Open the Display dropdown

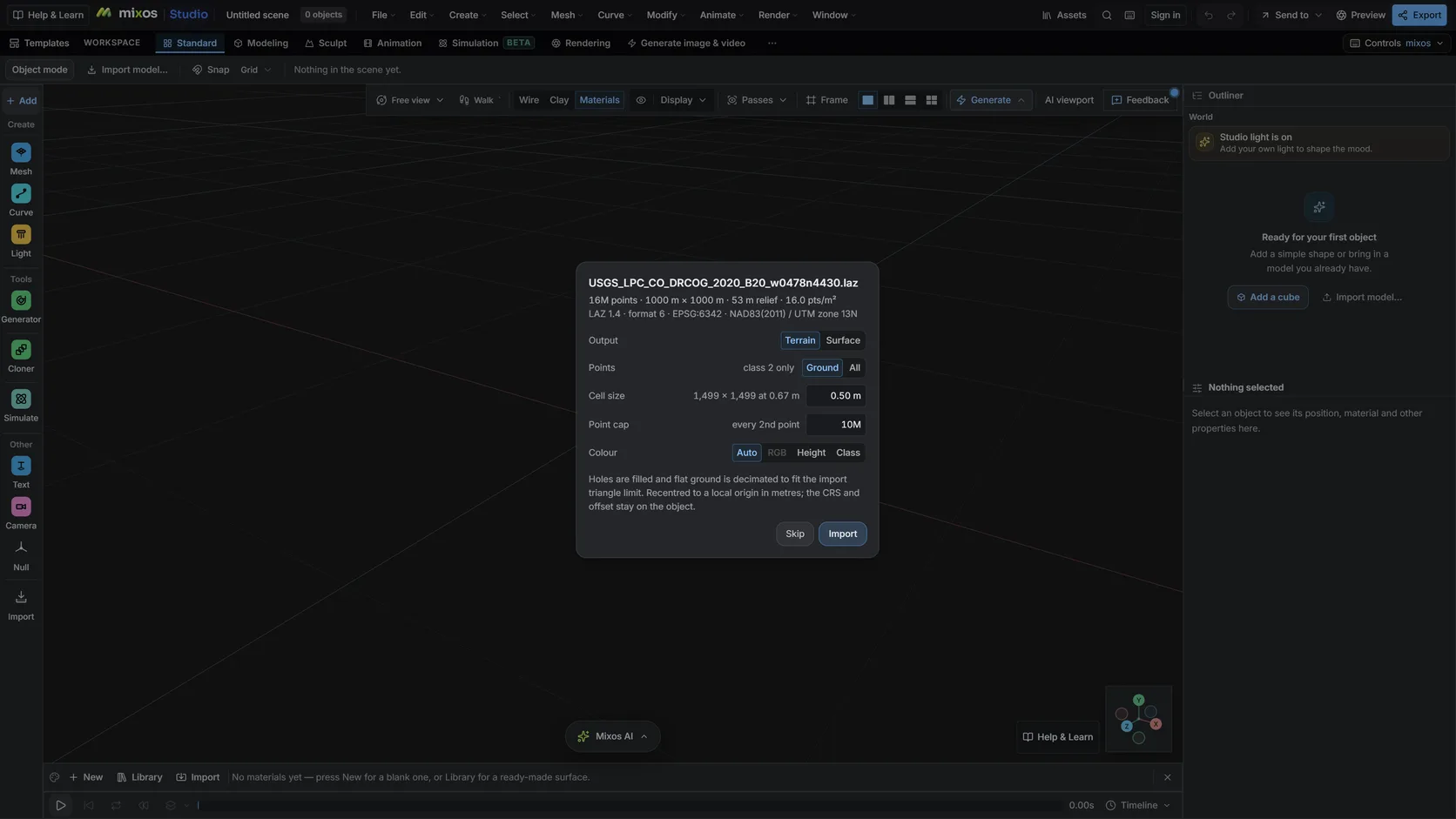pyautogui.click(x=683, y=100)
